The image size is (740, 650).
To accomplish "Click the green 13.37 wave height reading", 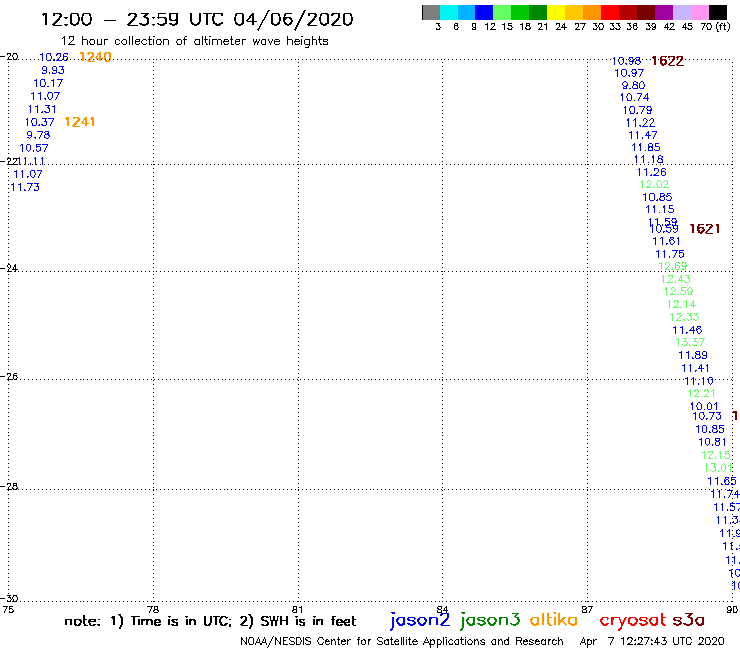I will pos(690,342).
